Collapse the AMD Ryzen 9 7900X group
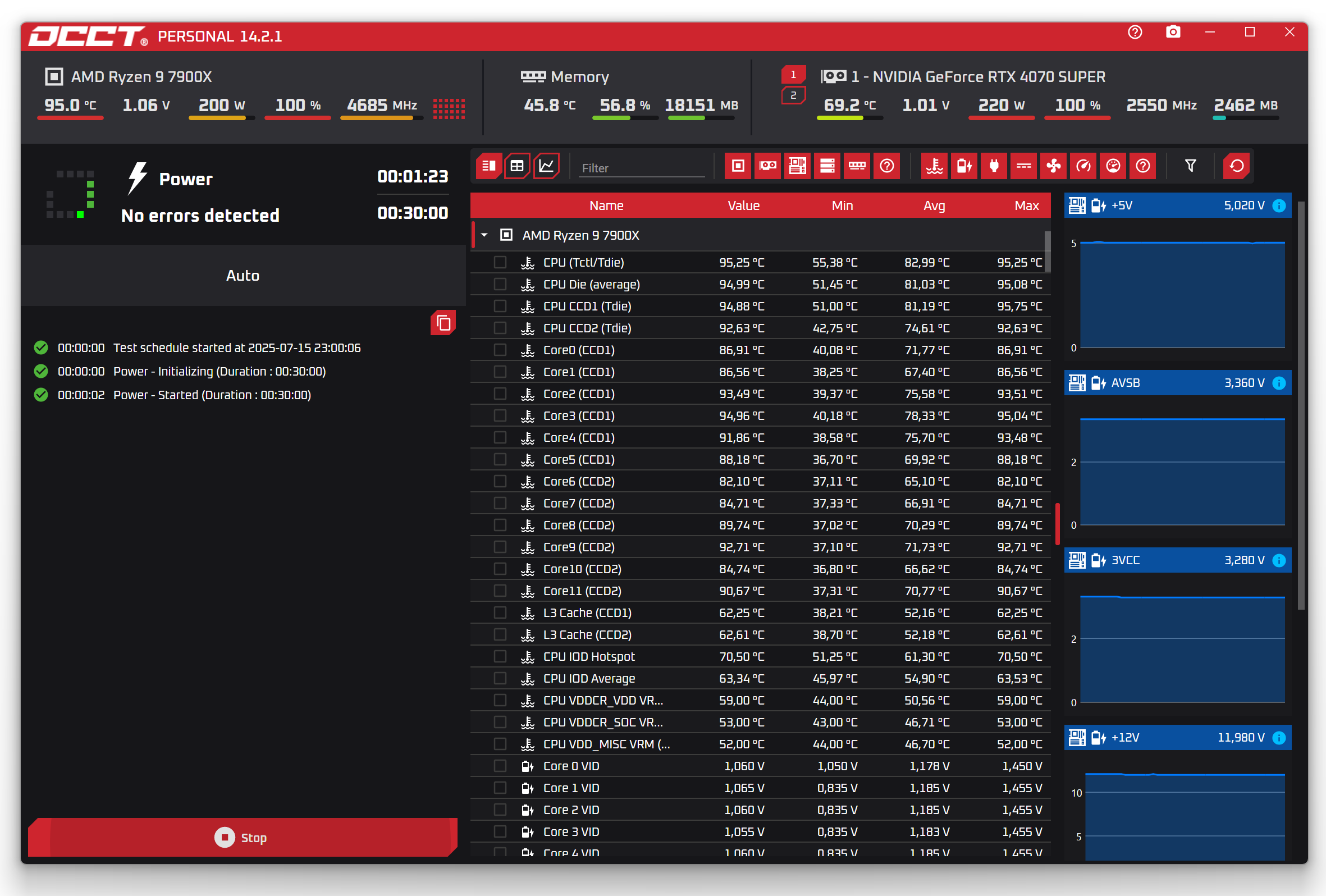The height and width of the screenshot is (896, 1326). tap(484, 235)
